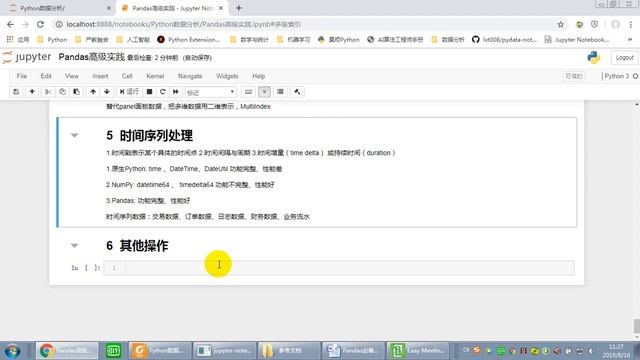The height and width of the screenshot is (360, 640).
Task: Click the browser address bar
Action: (x=302, y=24)
